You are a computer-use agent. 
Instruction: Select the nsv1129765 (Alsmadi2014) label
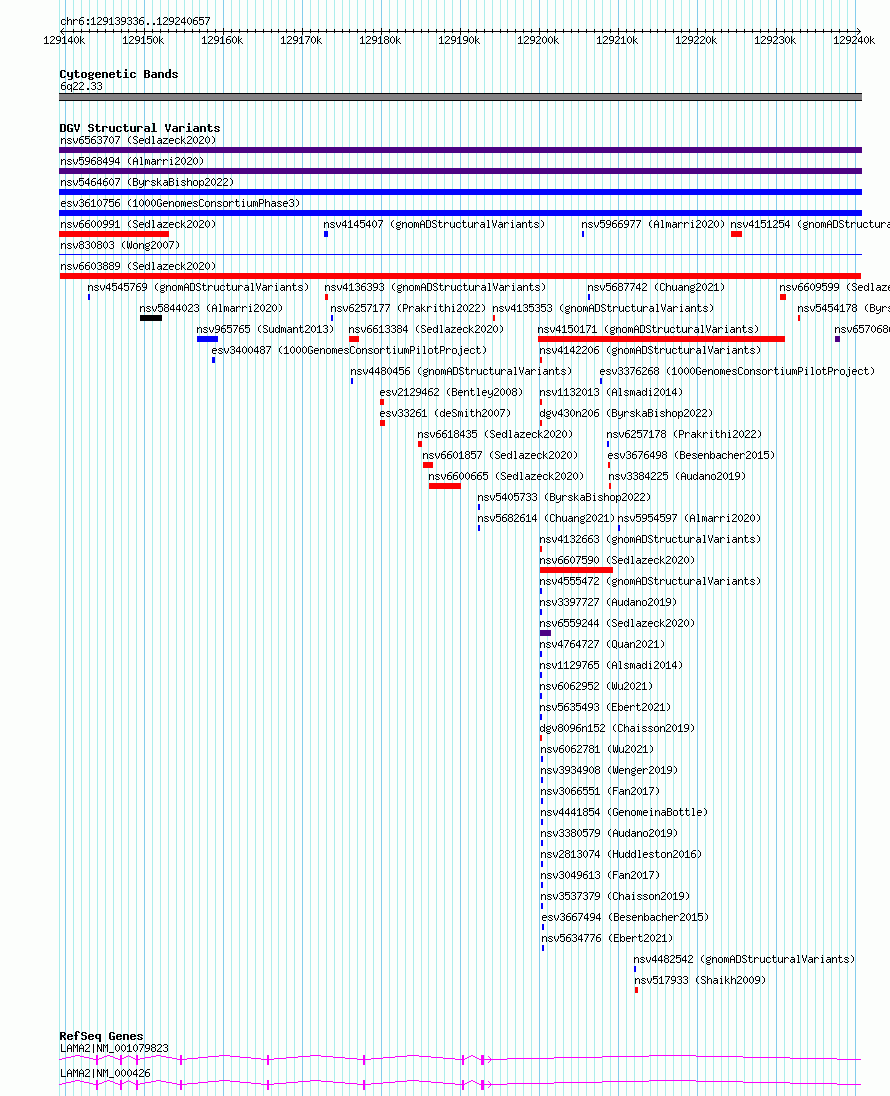[611, 665]
